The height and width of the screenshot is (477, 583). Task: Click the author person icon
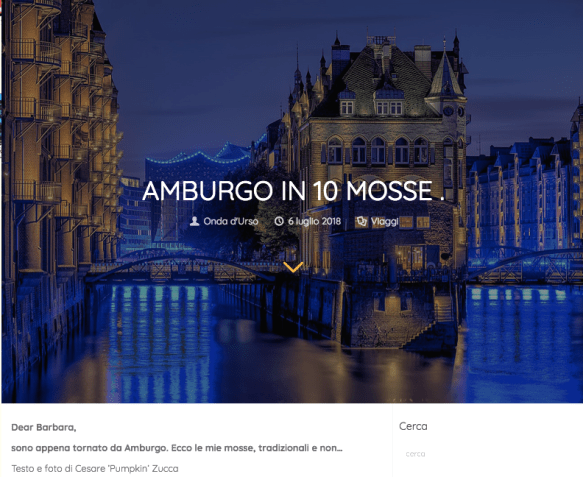point(194,221)
